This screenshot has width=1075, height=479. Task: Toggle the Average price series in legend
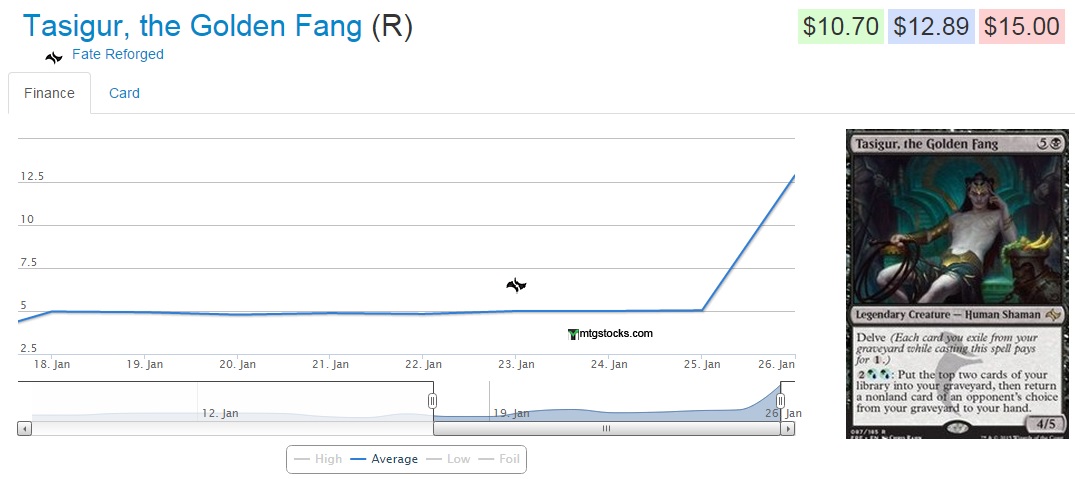(x=384, y=459)
